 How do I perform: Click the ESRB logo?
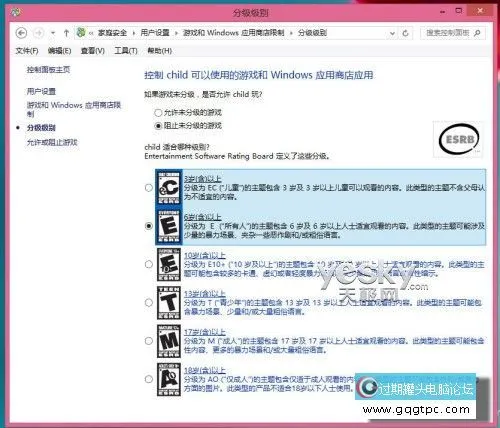(x=458, y=139)
